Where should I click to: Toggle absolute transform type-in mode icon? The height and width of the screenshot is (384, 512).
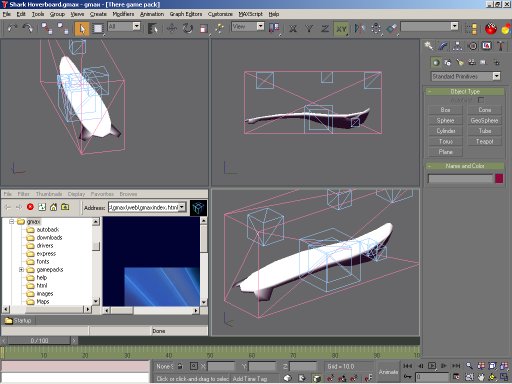(x=194, y=366)
